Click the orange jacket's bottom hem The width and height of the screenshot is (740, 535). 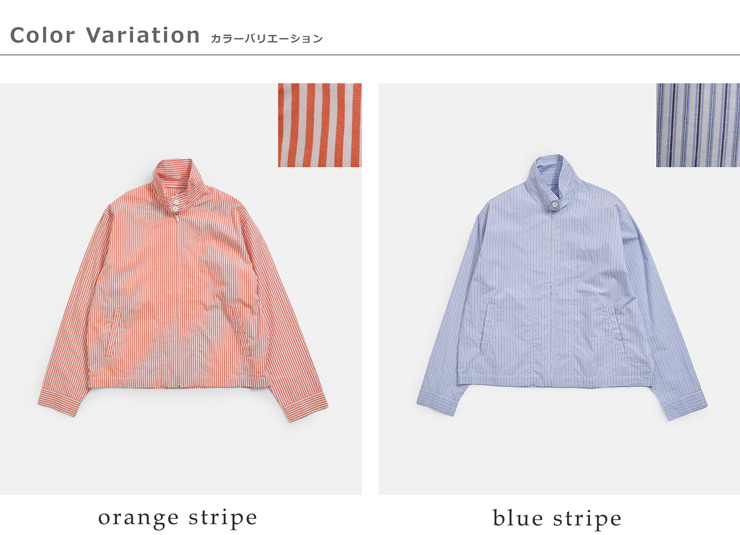tap(178, 382)
